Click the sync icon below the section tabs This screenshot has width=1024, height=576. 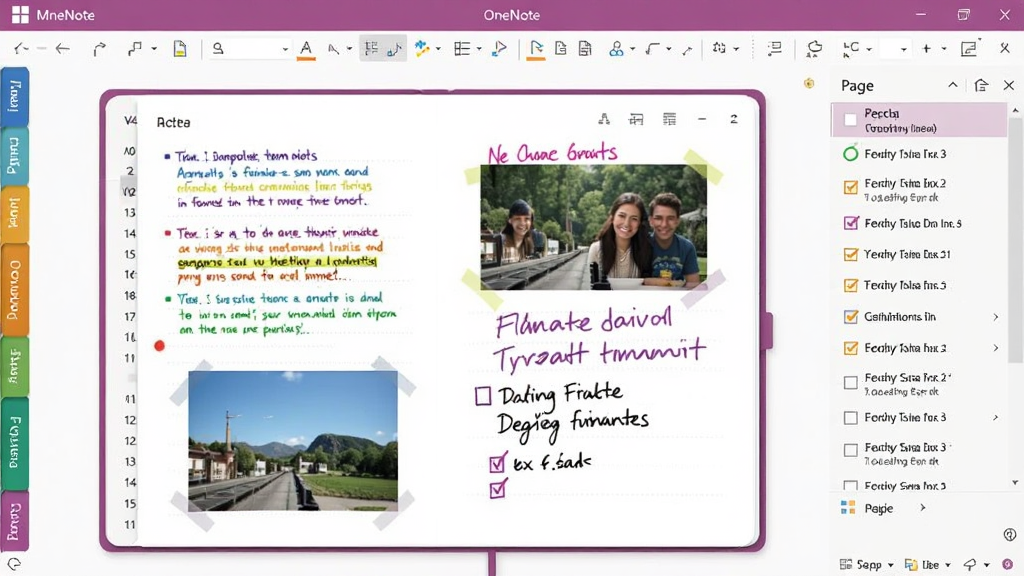(14, 564)
